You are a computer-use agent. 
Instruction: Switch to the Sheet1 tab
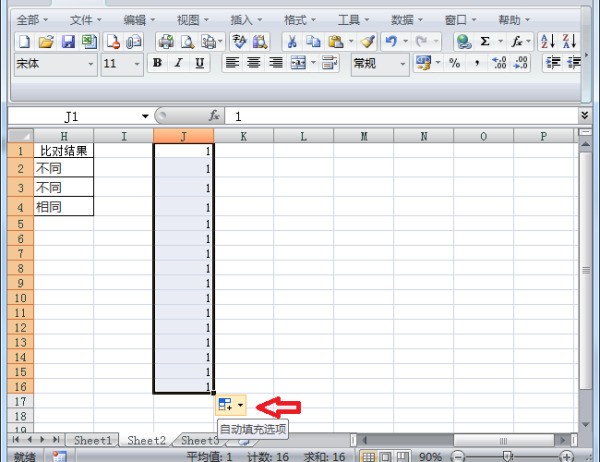(x=93, y=440)
